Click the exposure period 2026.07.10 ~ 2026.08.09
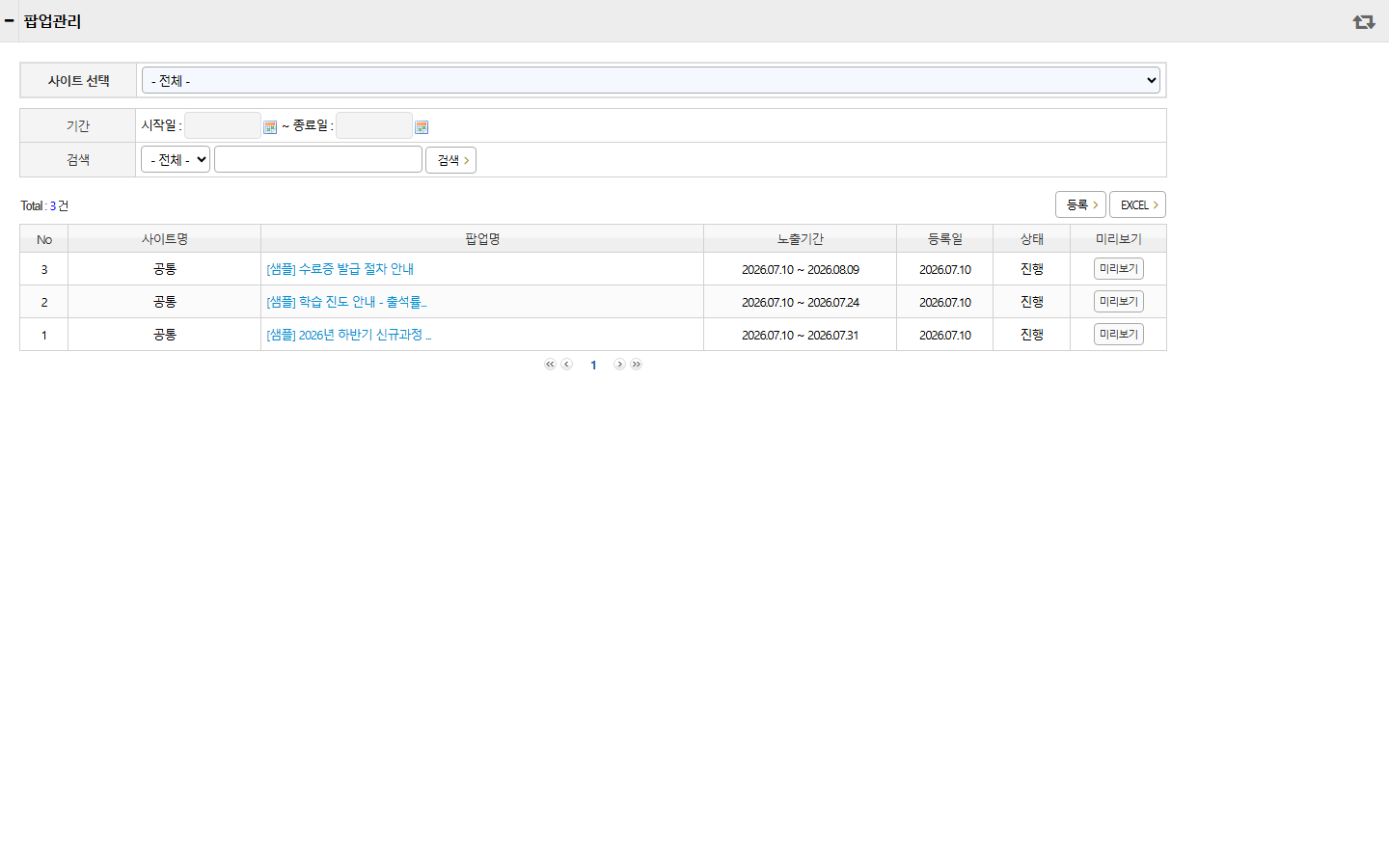1389x868 pixels. [801, 269]
